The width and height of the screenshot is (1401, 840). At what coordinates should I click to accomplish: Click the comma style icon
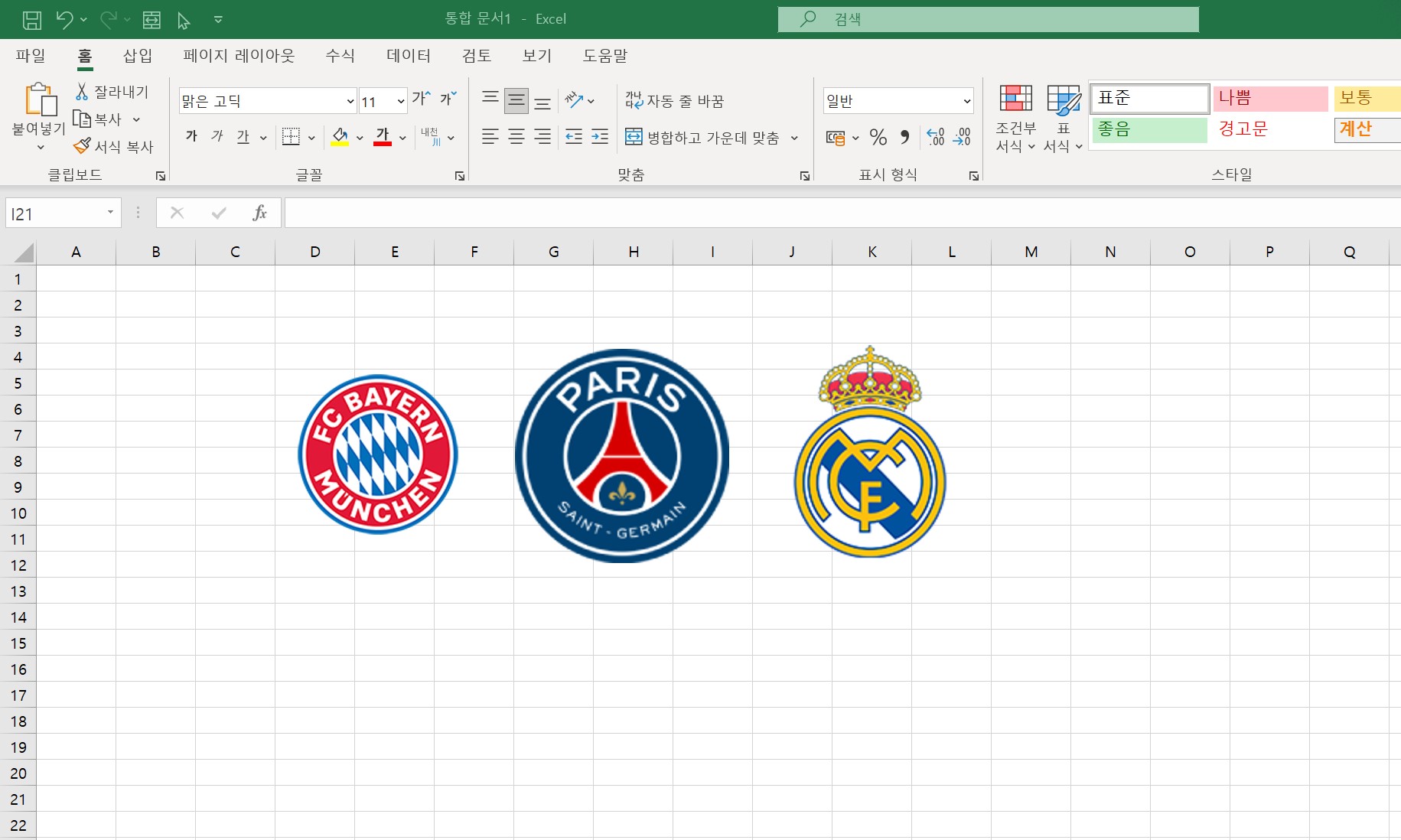(x=905, y=137)
